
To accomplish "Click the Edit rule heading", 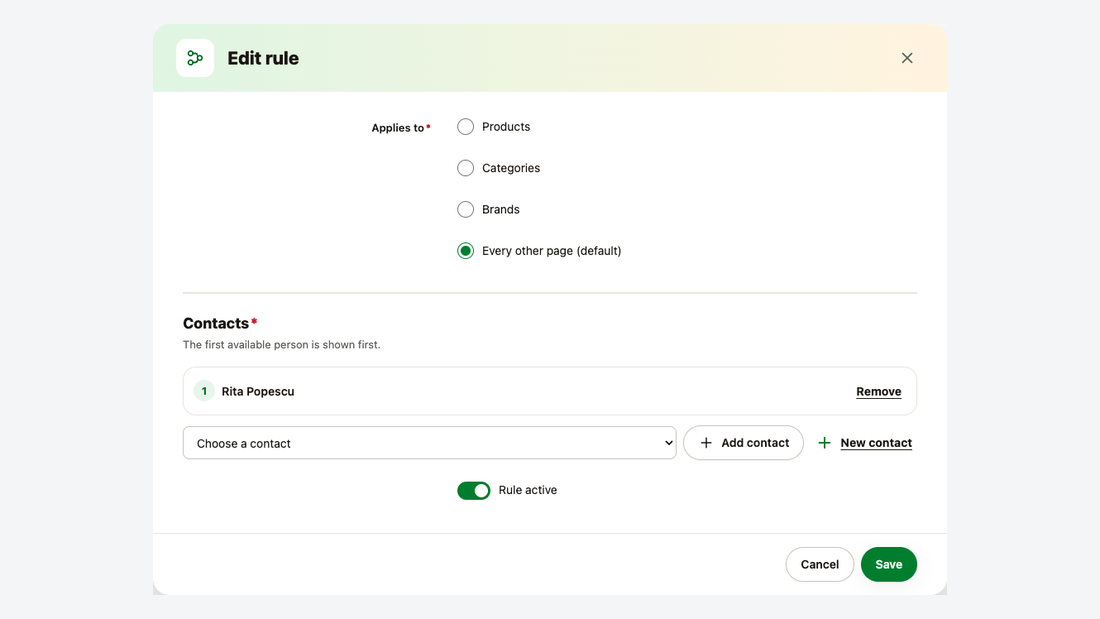I will click(263, 58).
